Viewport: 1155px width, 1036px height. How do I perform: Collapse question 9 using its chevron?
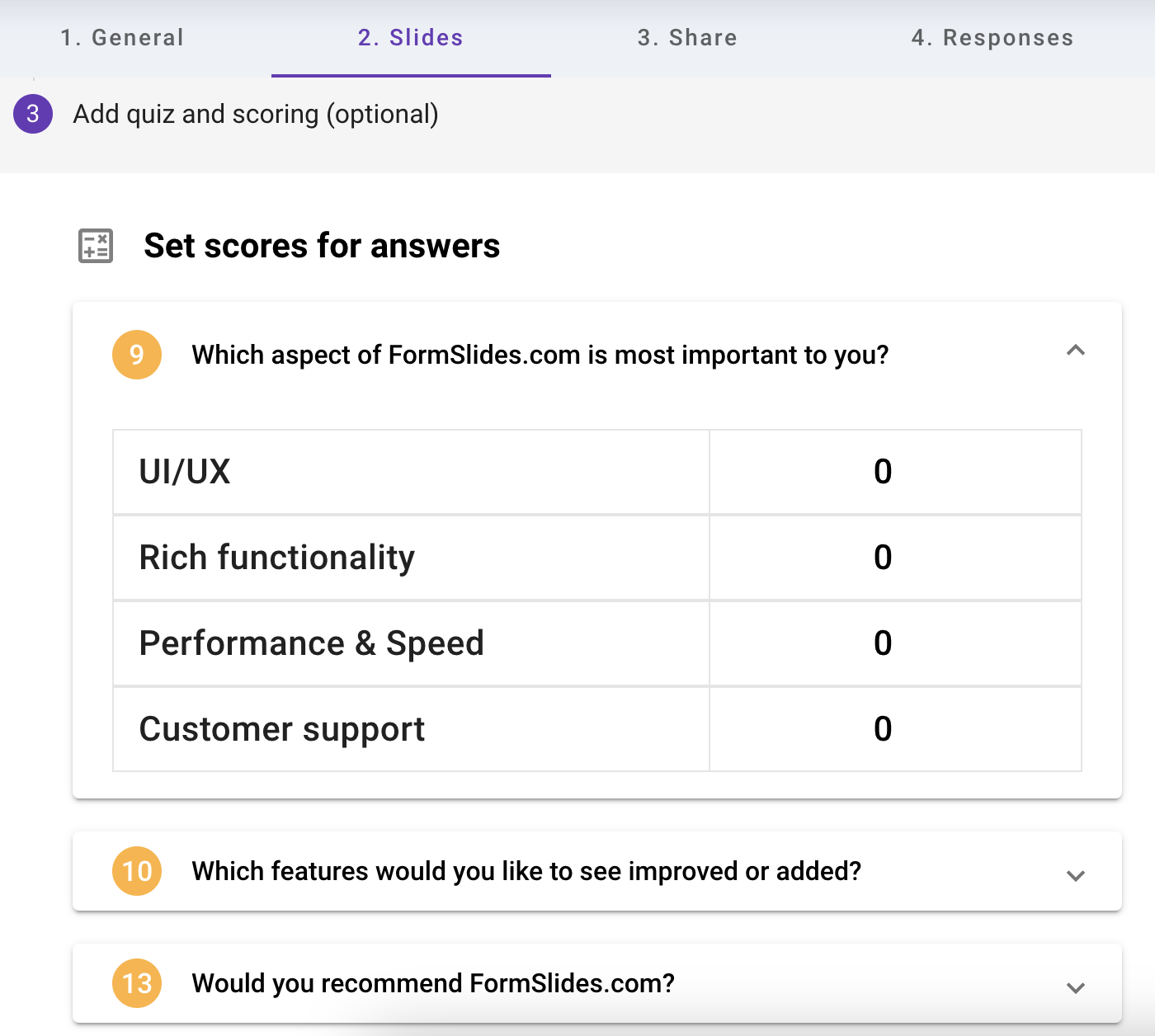(x=1075, y=351)
